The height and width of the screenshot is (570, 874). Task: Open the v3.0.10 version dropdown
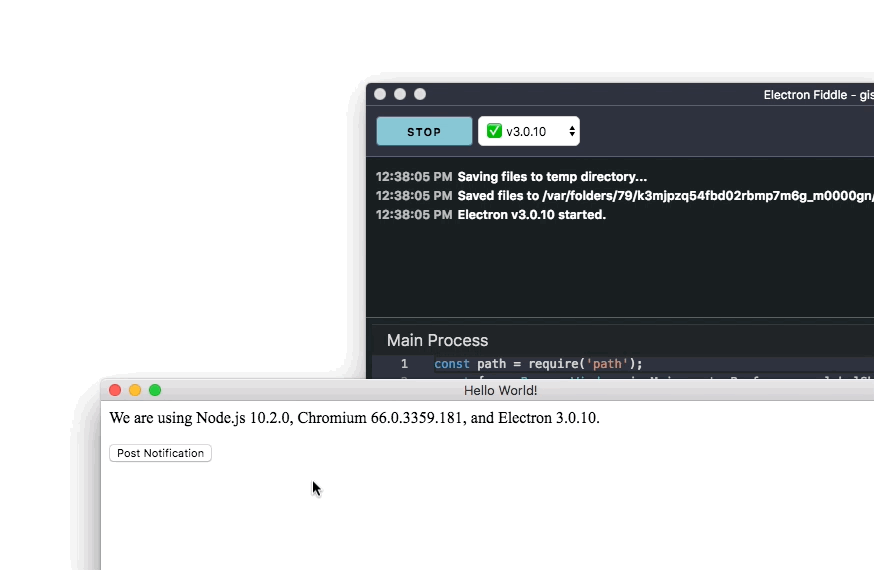(x=528, y=131)
